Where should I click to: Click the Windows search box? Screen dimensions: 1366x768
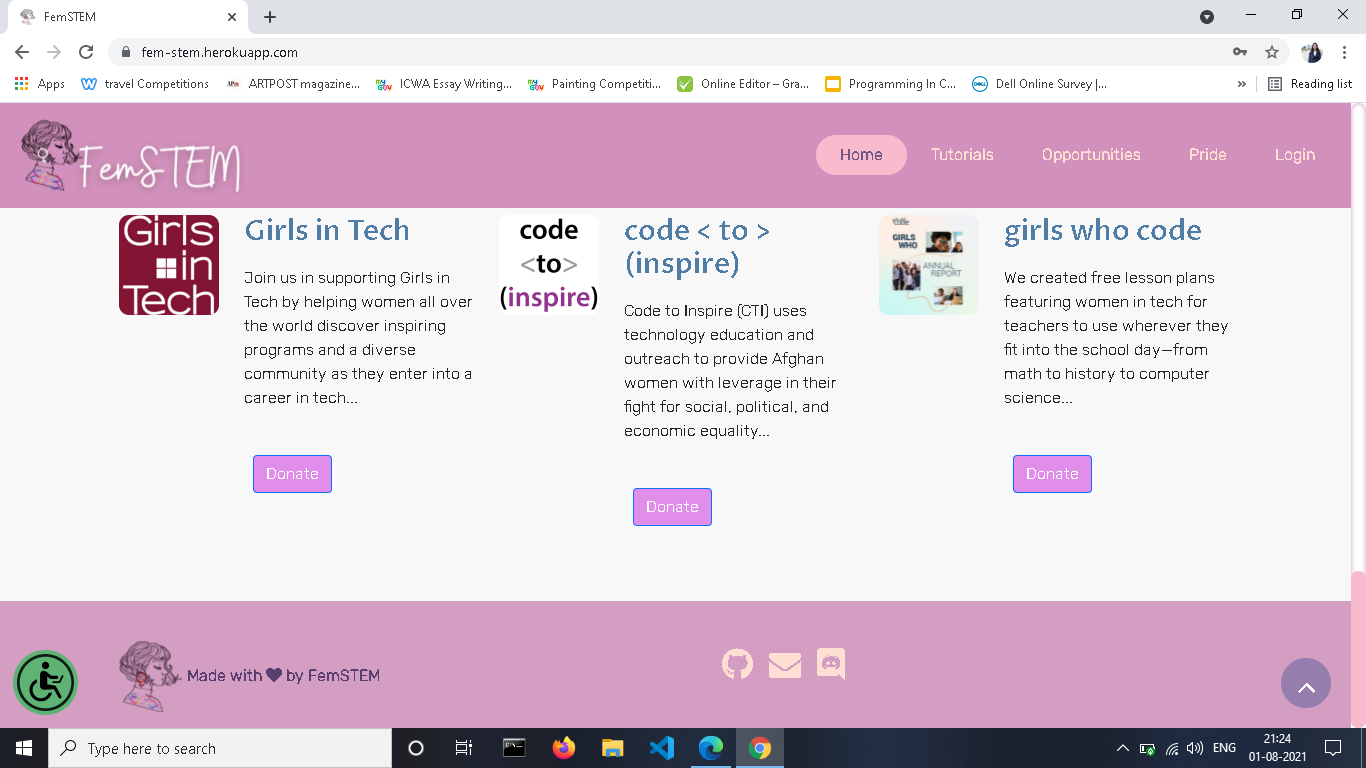pyautogui.click(x=220, y=748)
